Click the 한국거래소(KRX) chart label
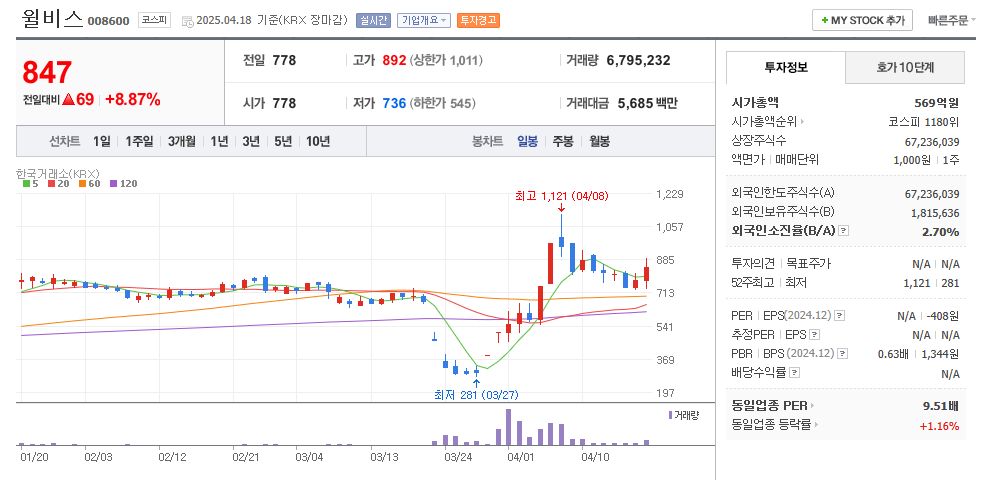 pos(58,173)
